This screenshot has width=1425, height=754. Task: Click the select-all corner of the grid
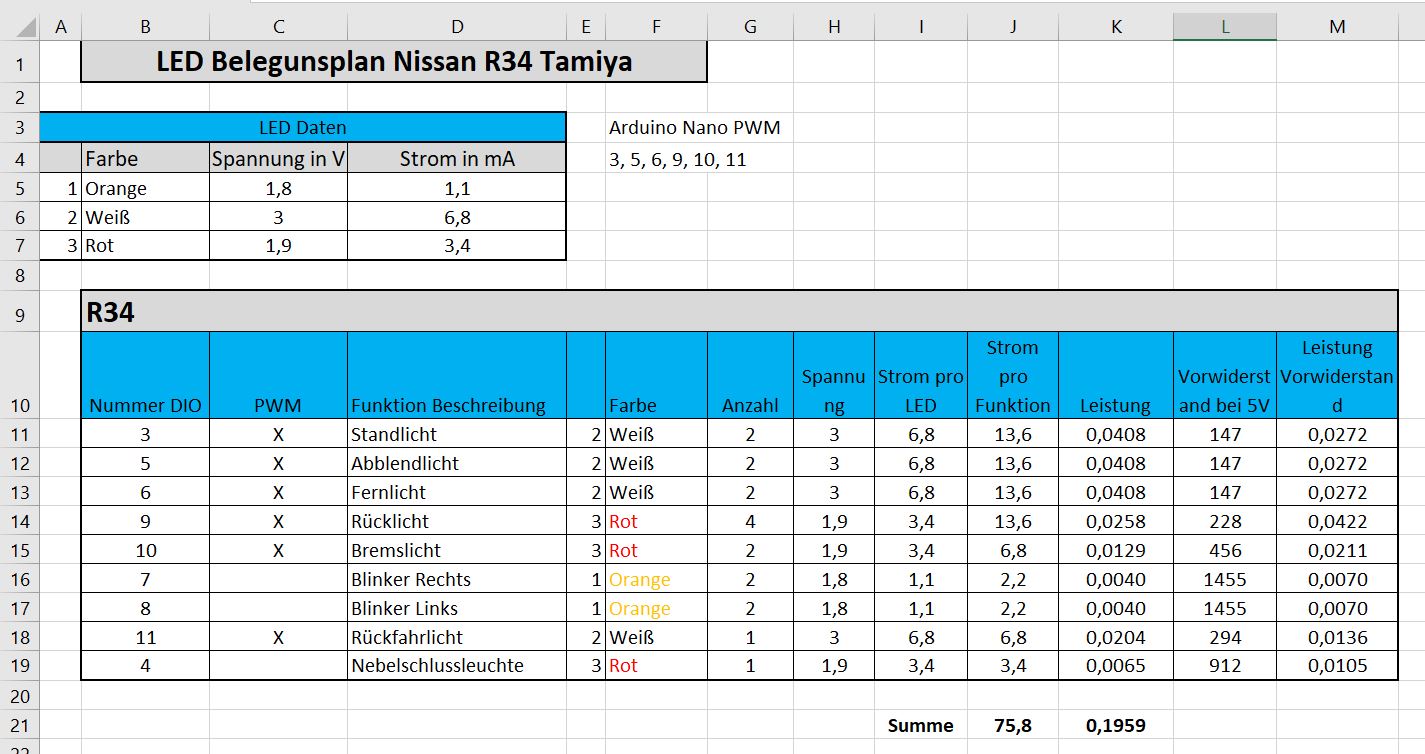coord(20,27)
